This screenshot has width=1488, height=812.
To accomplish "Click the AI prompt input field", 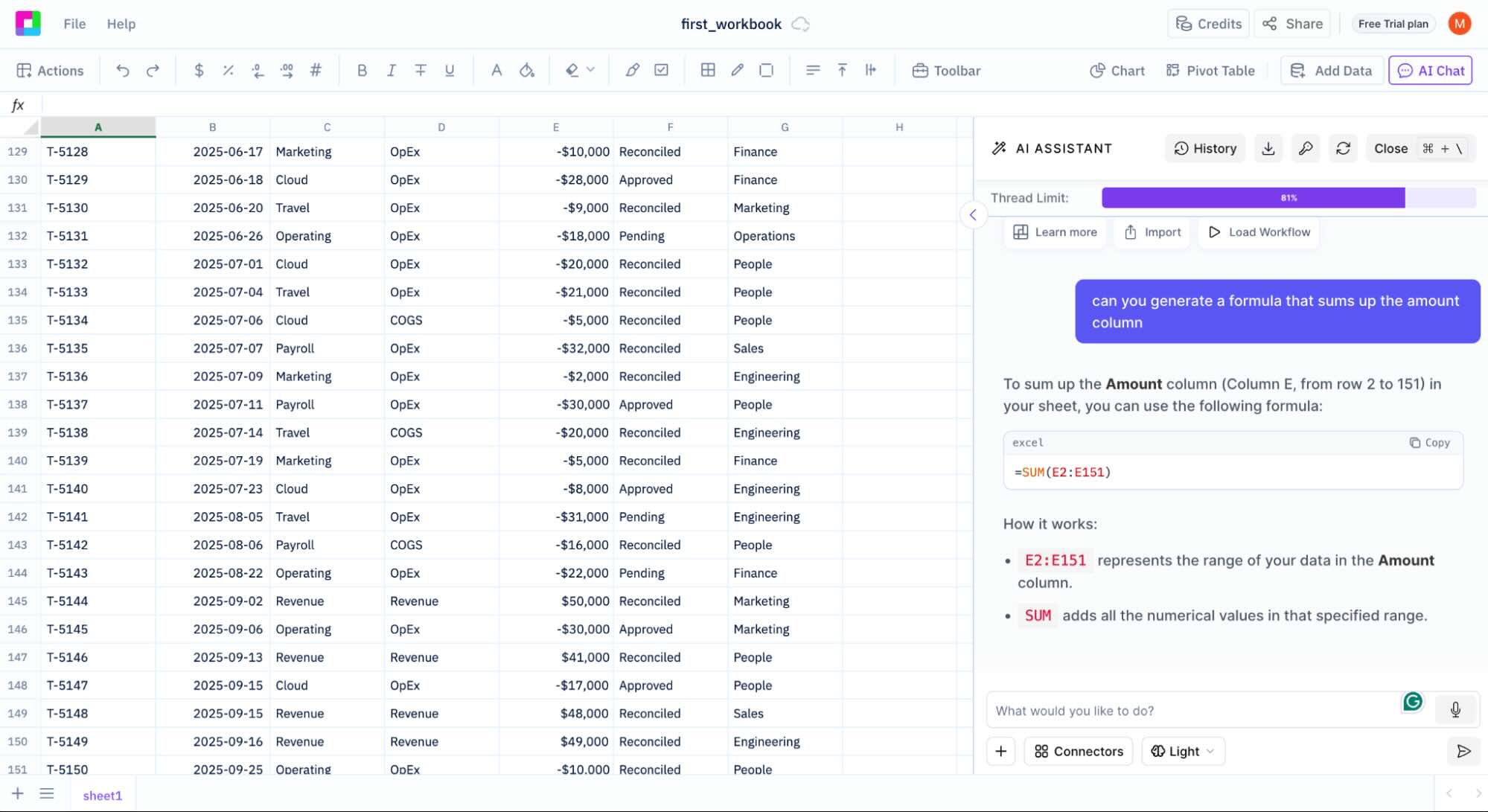I will point(1195,711).
